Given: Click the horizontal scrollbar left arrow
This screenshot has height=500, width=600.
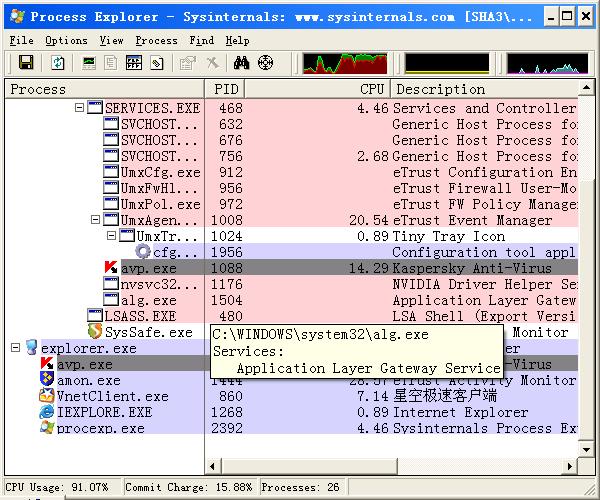Looking at the screenshot, I should point(212,466).
